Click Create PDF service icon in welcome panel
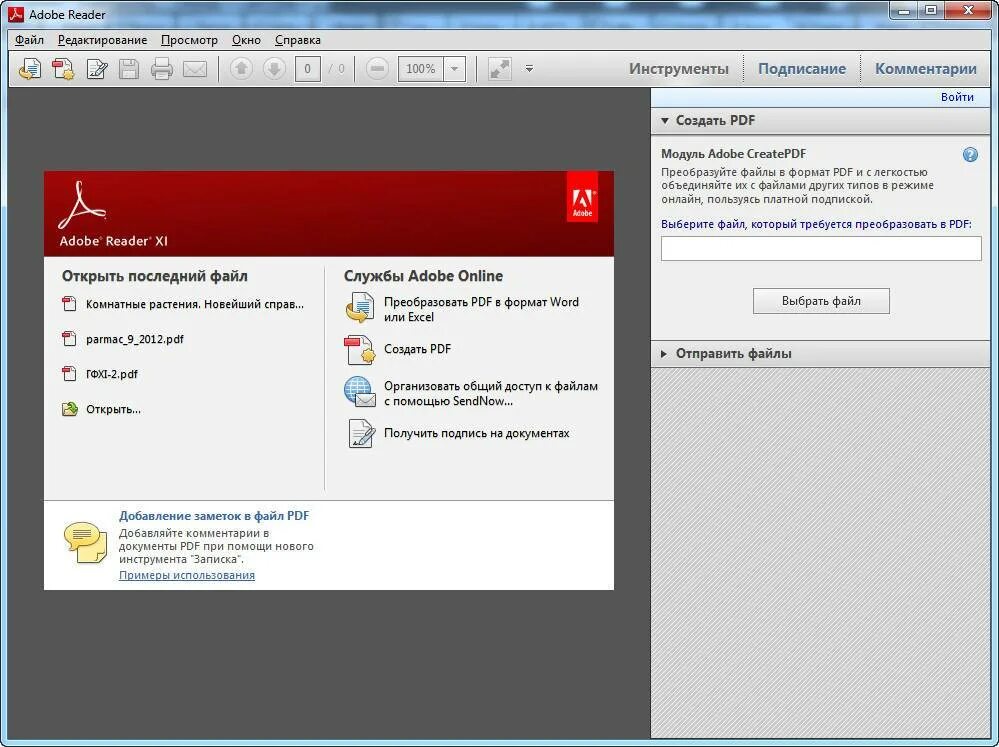The height and width of the screenshot is (747, 999). 360,350
